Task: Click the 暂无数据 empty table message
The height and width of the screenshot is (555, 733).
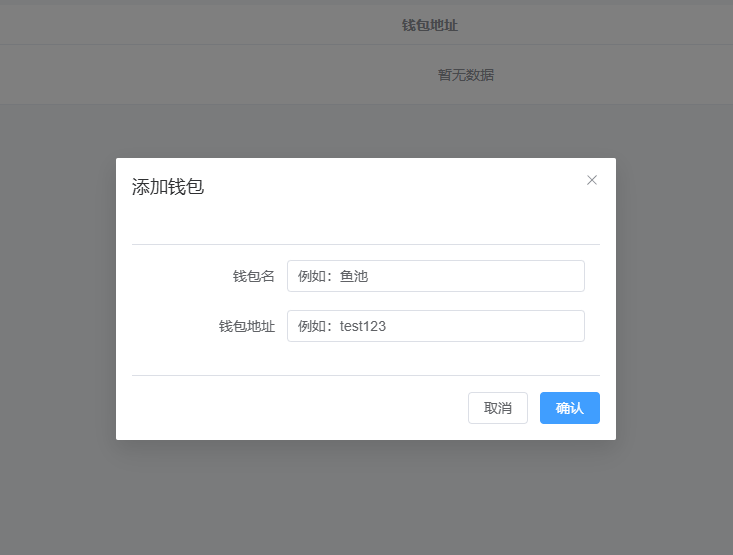Action: [x=465, y=75]
